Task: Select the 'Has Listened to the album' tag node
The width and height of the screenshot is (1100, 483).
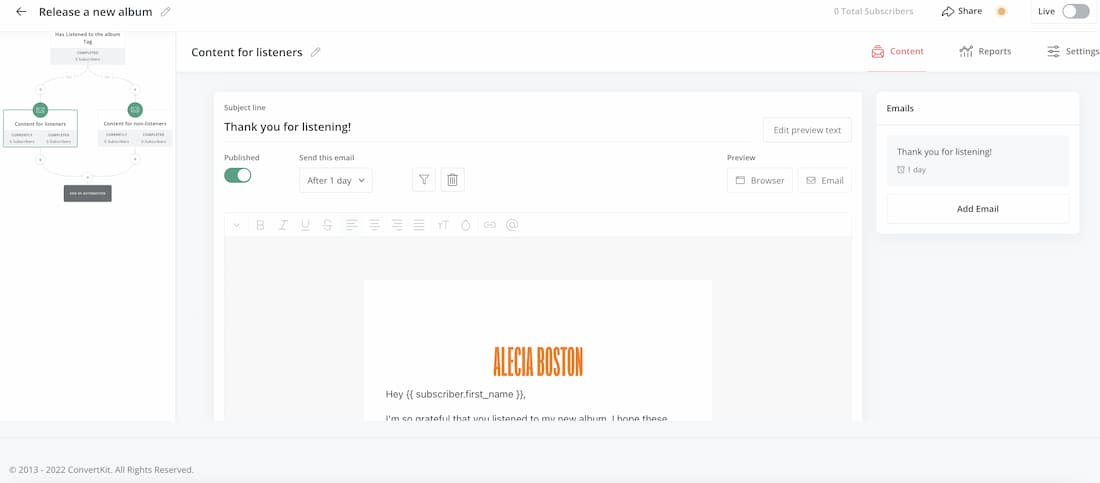Action: 88,48
